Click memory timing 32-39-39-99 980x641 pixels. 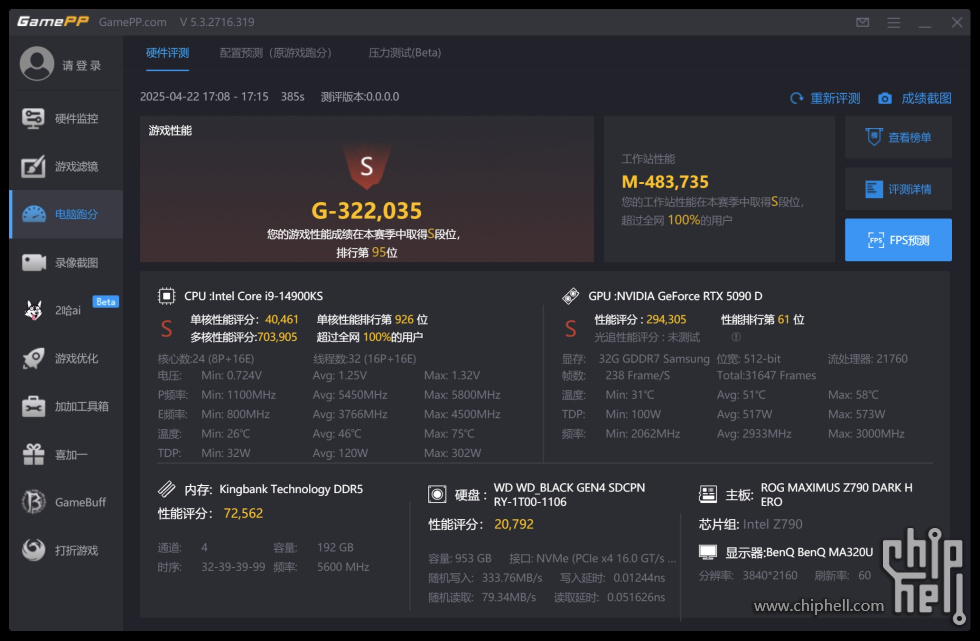coord(233,567)
